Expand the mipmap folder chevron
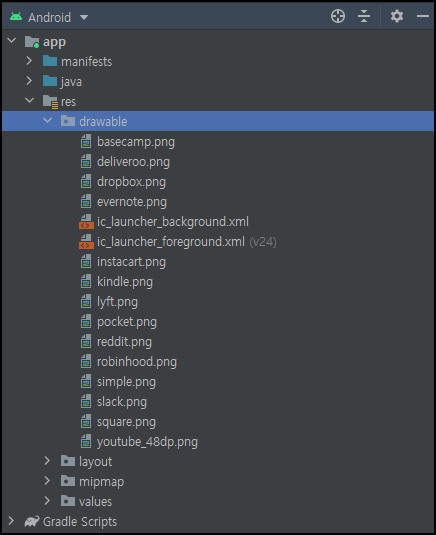This screenshot has height=535, width=436. click(47, 481)
